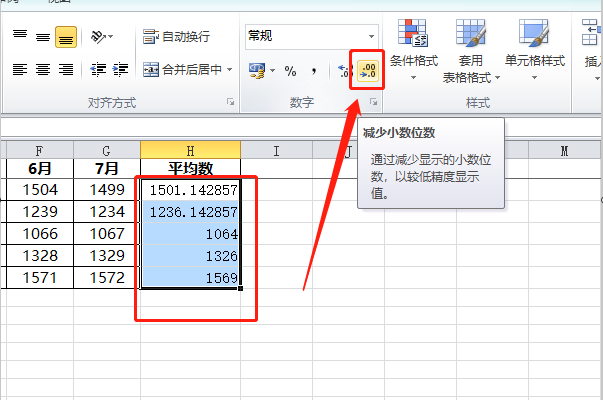Align text to the right
This screenshot has height=400, width=603.
tap(66, 70)
